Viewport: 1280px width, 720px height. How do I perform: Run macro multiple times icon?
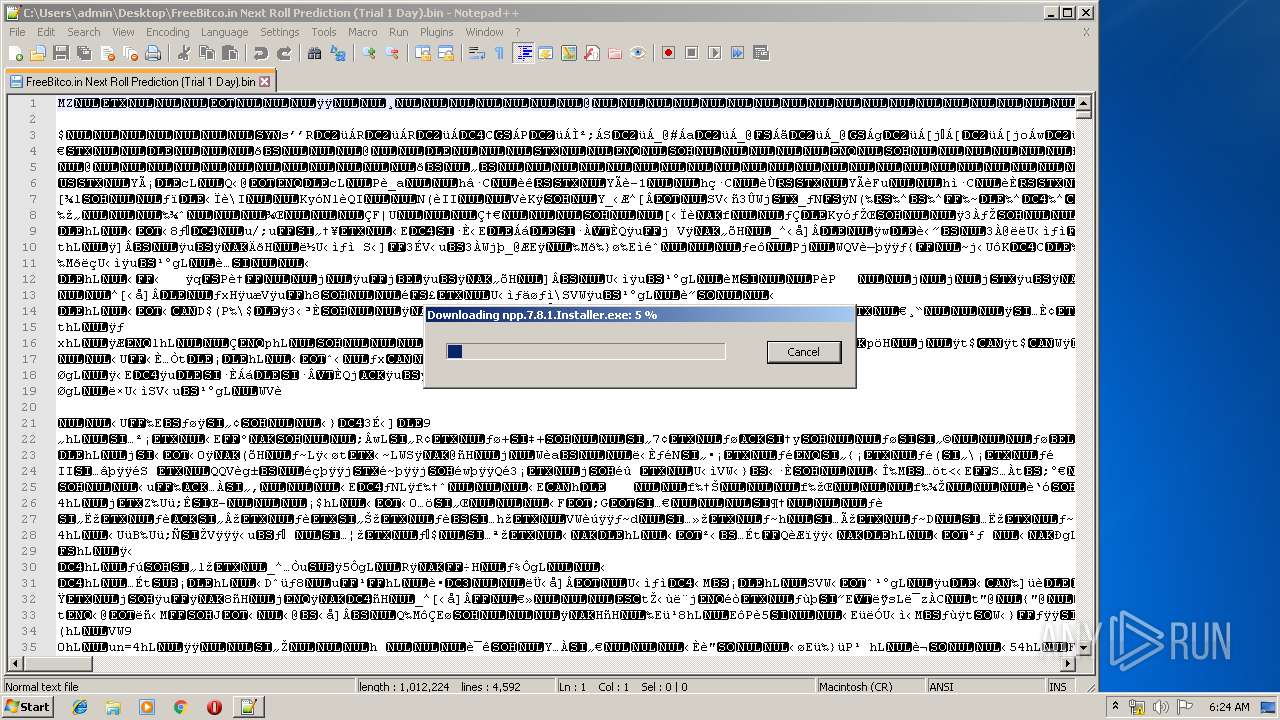(738, 53)
